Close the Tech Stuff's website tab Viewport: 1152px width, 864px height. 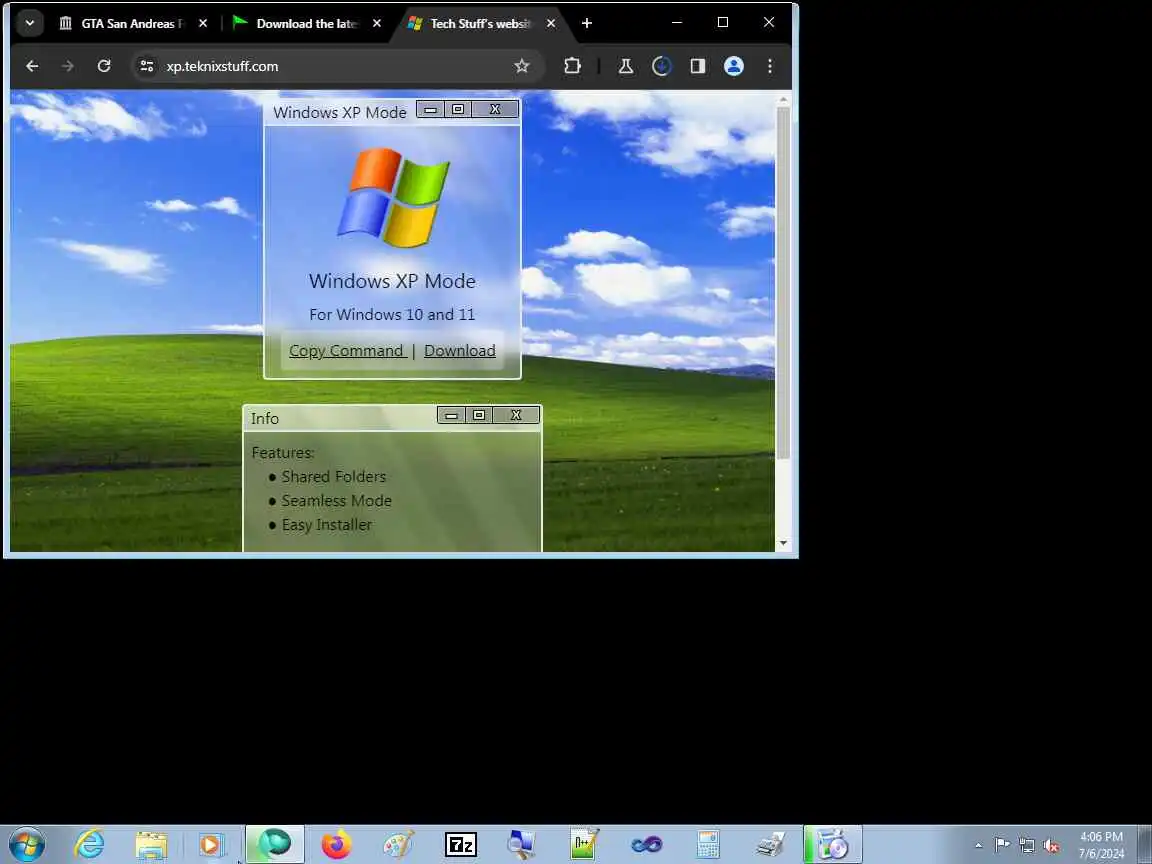[x=550, y=24]
